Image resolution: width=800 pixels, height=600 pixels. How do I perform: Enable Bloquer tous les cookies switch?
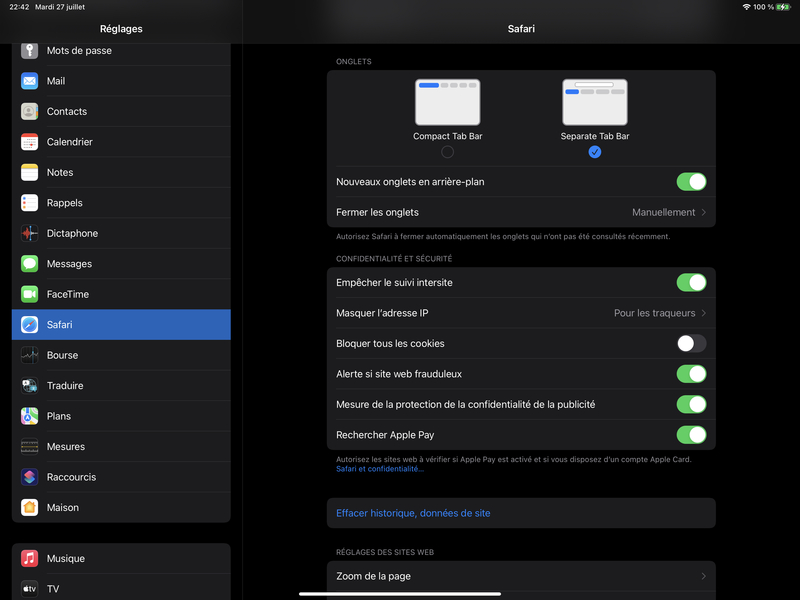tap(691, 343)
